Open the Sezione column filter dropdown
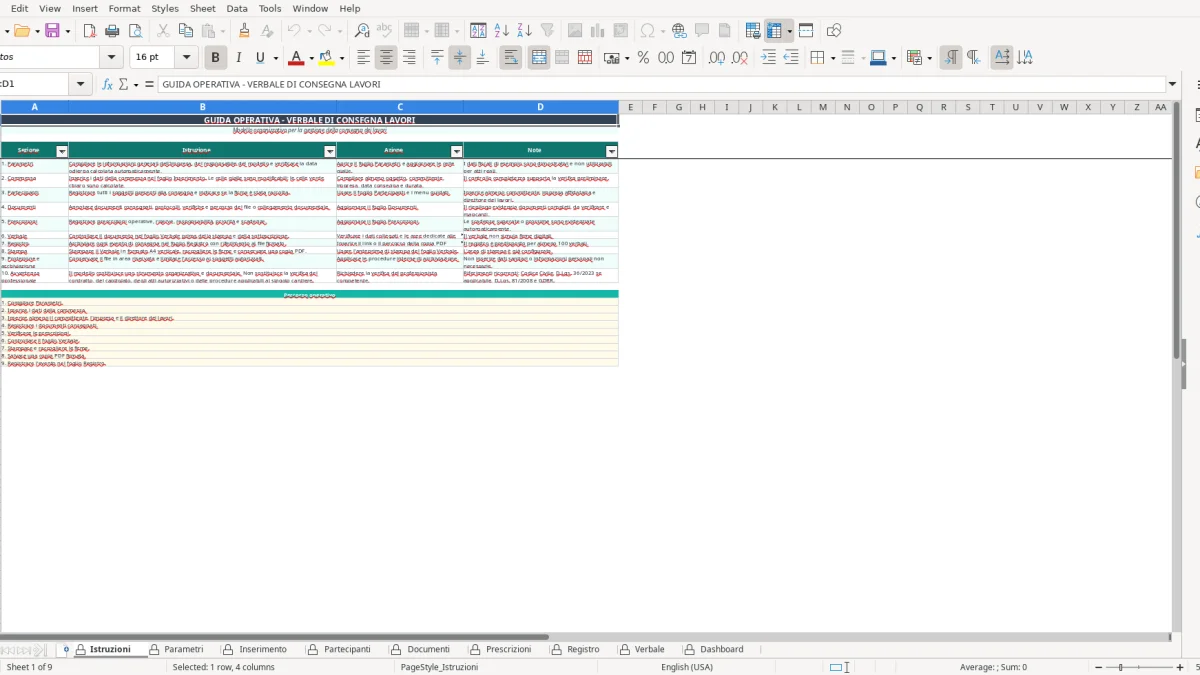The height and width of the screenshot is (675, 1200). pos(62,151)
